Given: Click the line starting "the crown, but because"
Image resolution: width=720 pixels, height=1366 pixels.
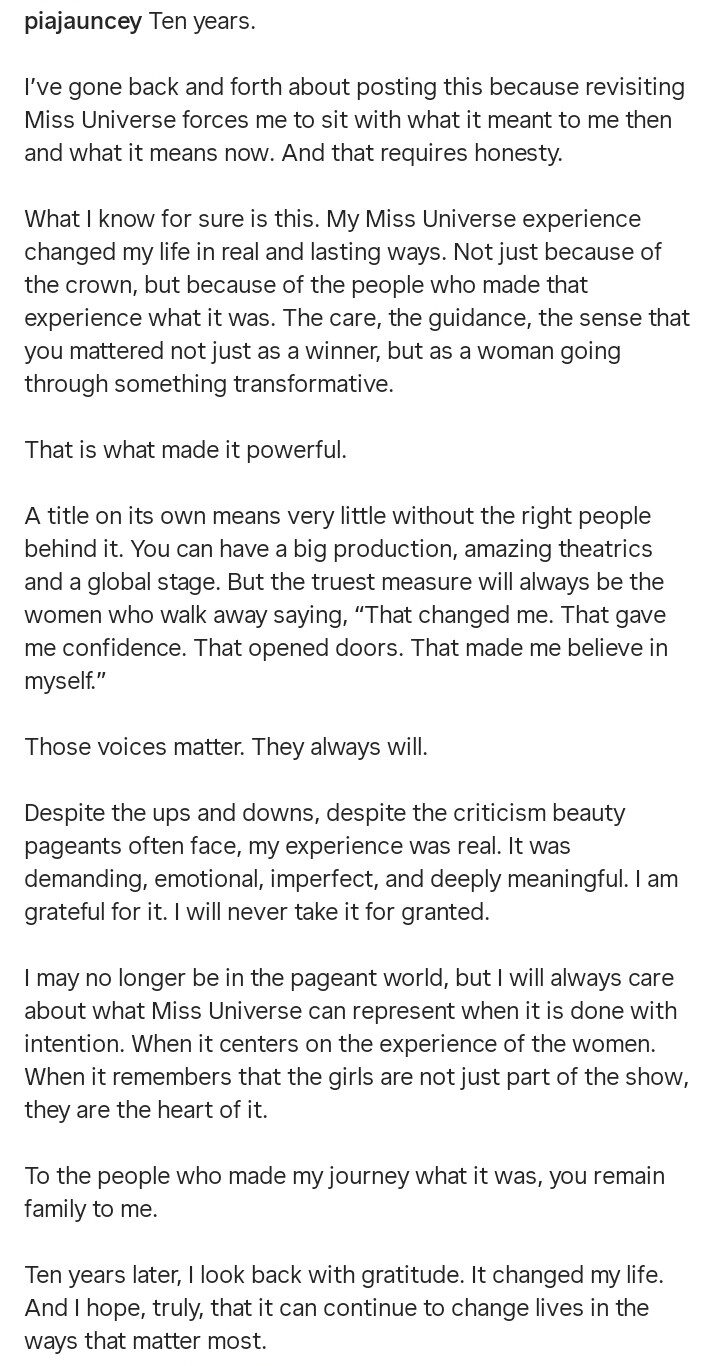Looking at the screenshot, I should click(306, 285).
